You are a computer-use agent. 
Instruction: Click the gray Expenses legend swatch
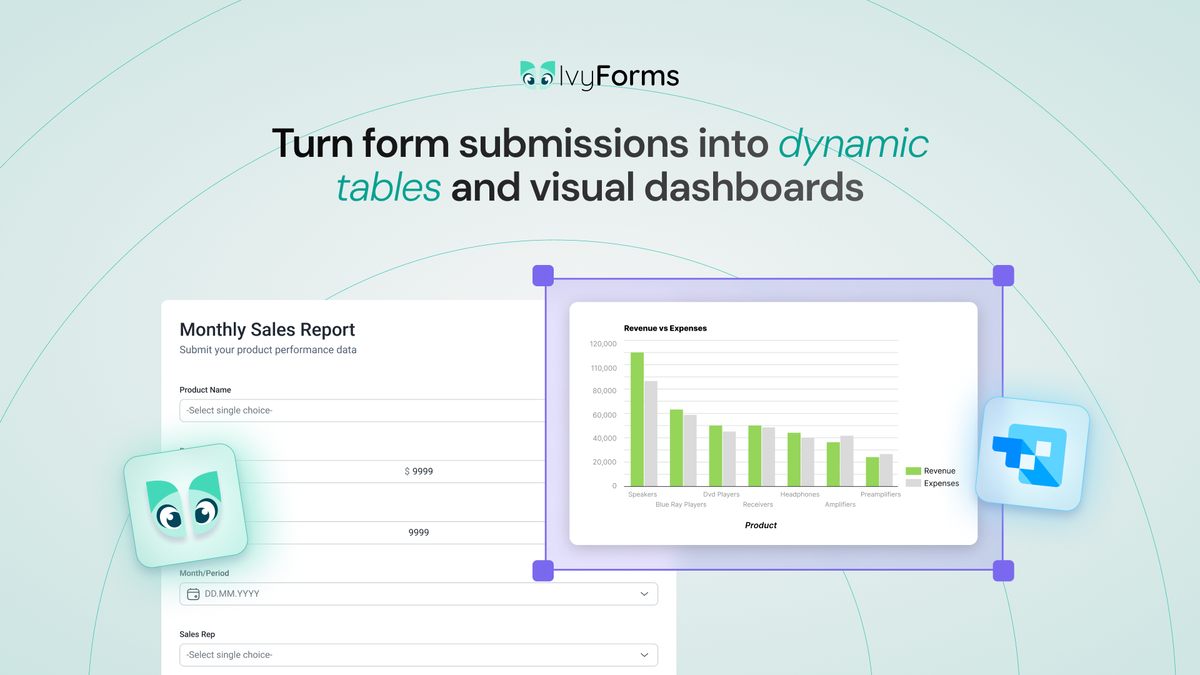pos(912,483)
